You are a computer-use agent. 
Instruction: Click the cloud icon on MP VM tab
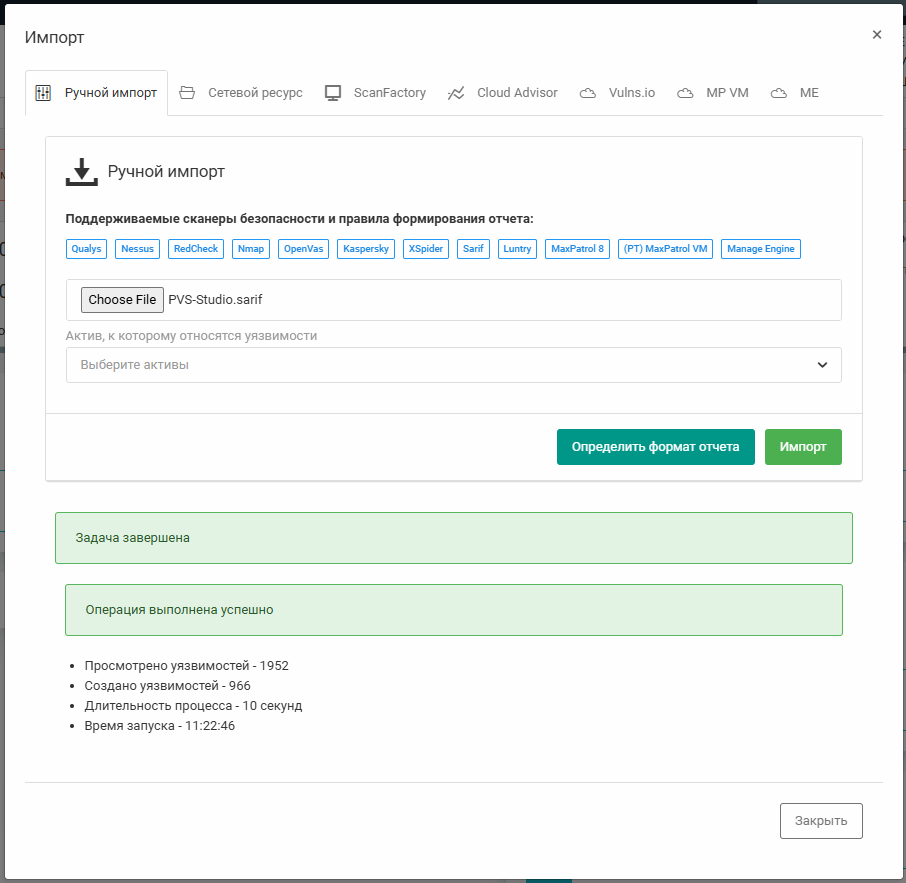tap(685, 91)
